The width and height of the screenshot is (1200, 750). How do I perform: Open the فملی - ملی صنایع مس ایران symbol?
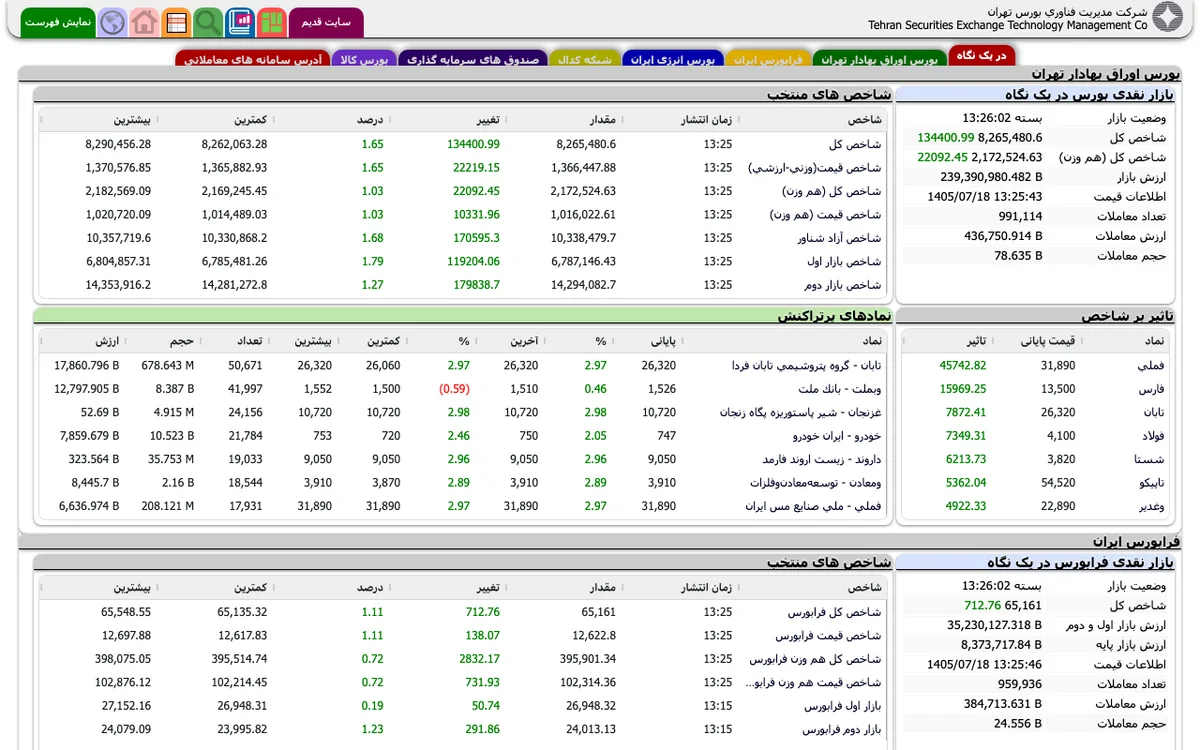pyautogui.click(x=813, y=506)
